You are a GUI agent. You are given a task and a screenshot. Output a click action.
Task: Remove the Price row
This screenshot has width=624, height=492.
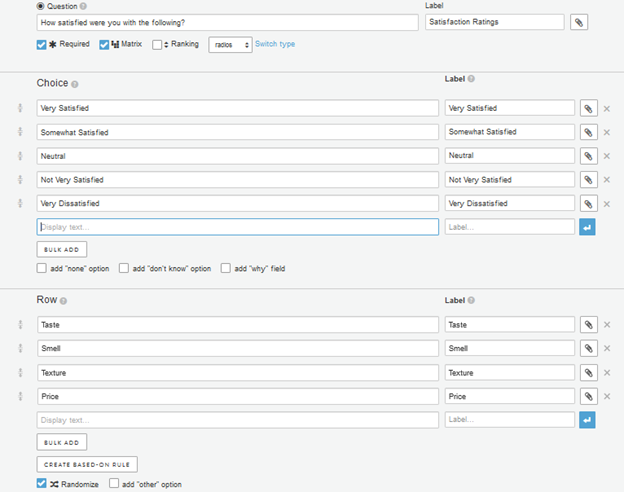coord(606,396)
